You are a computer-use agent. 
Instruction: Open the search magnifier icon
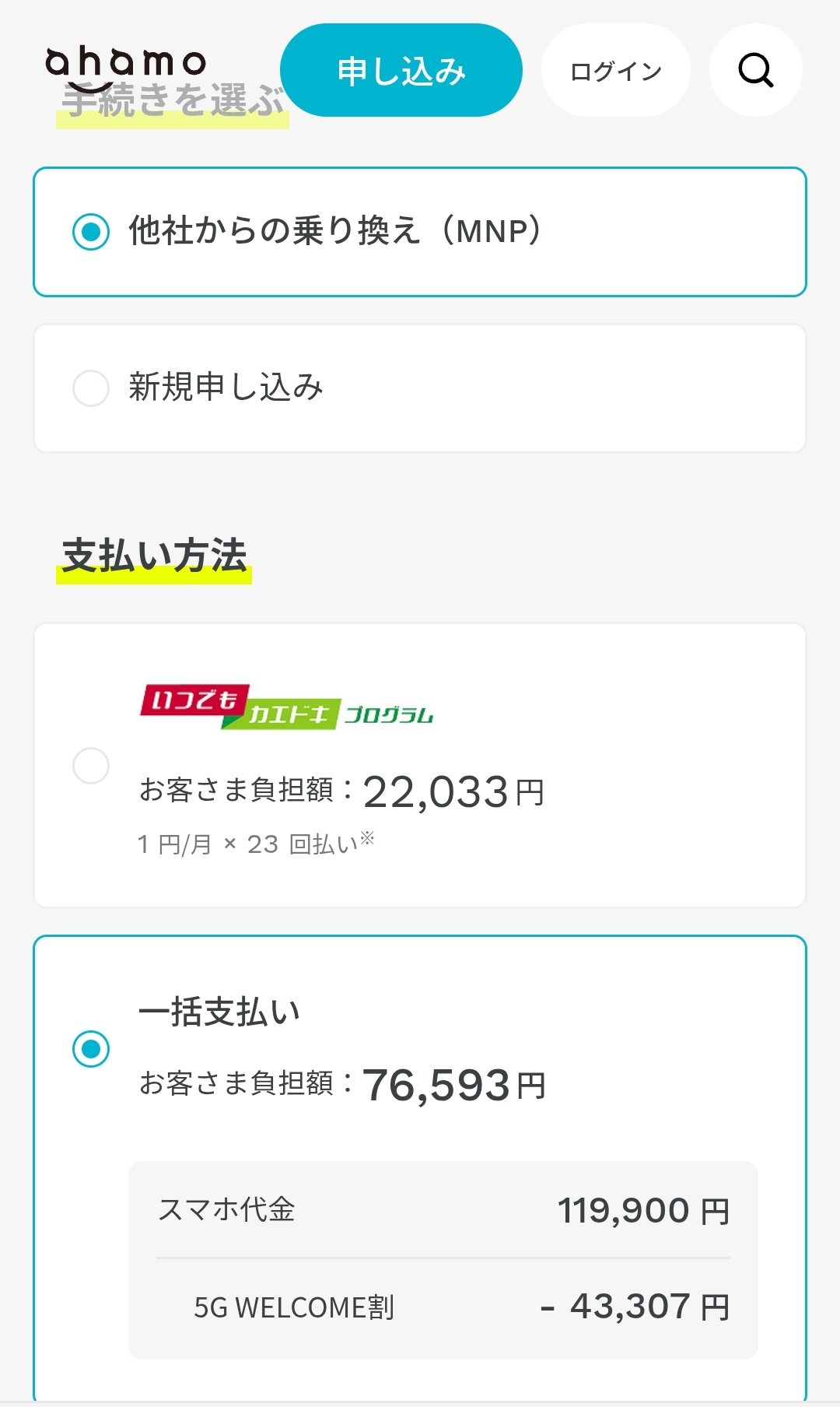(x=755, y=71)
